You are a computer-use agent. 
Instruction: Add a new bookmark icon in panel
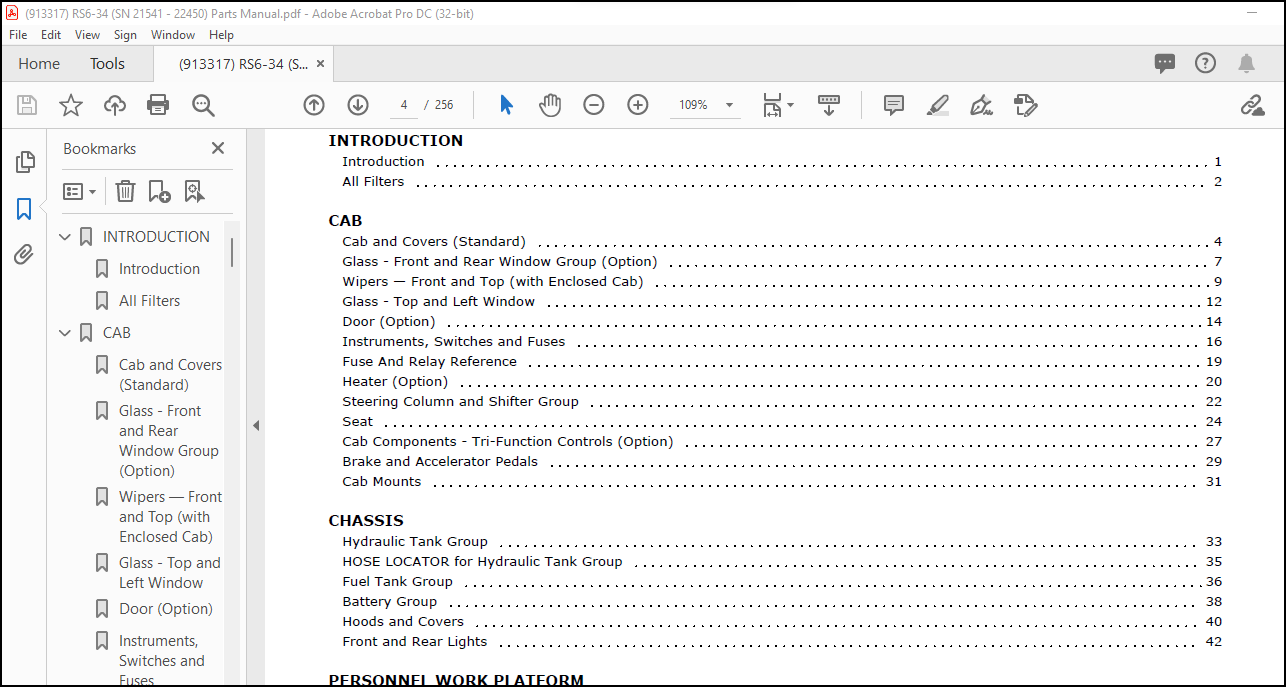coord(159,191)
